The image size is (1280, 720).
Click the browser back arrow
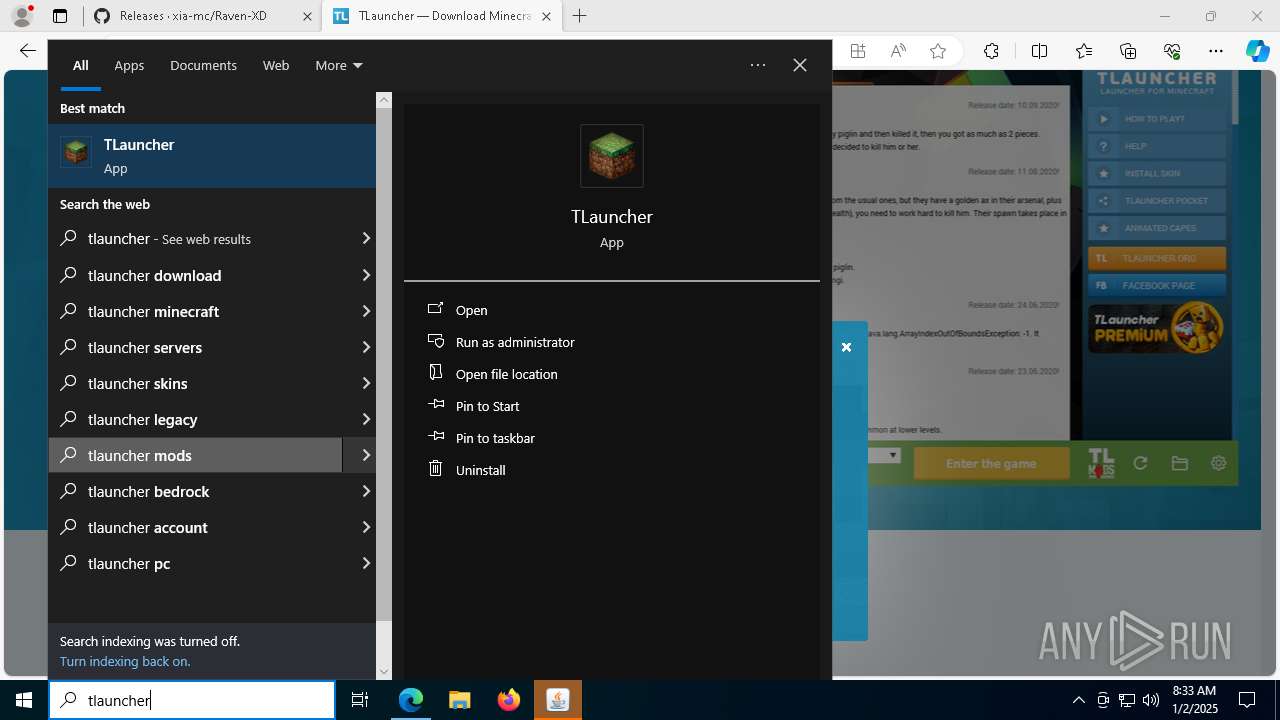point(27,51)
